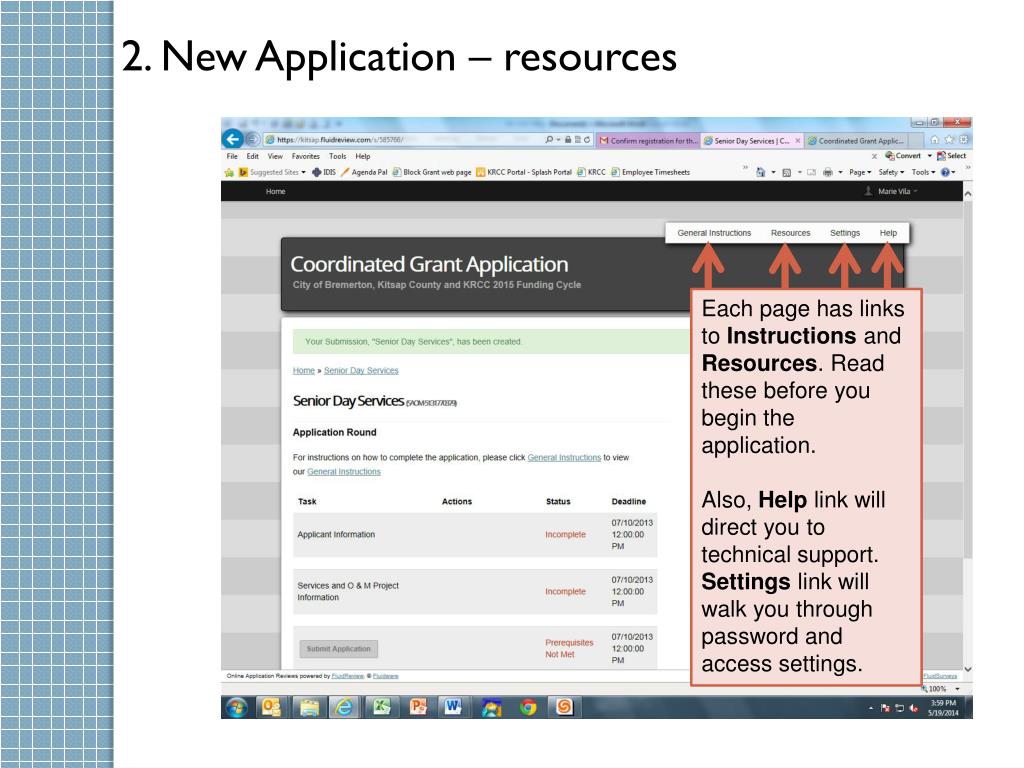Open the IDIS bookmark

tap(324, 172)
